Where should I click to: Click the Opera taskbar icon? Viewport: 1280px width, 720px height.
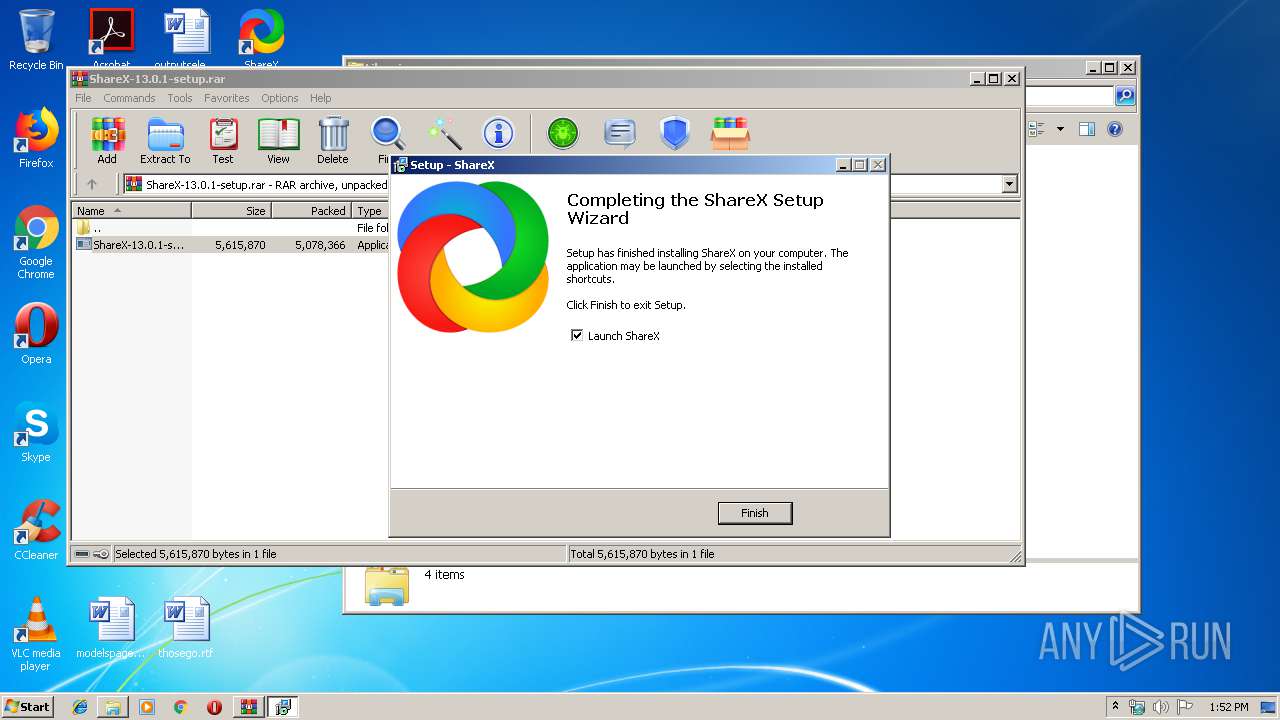click(214, 707)
